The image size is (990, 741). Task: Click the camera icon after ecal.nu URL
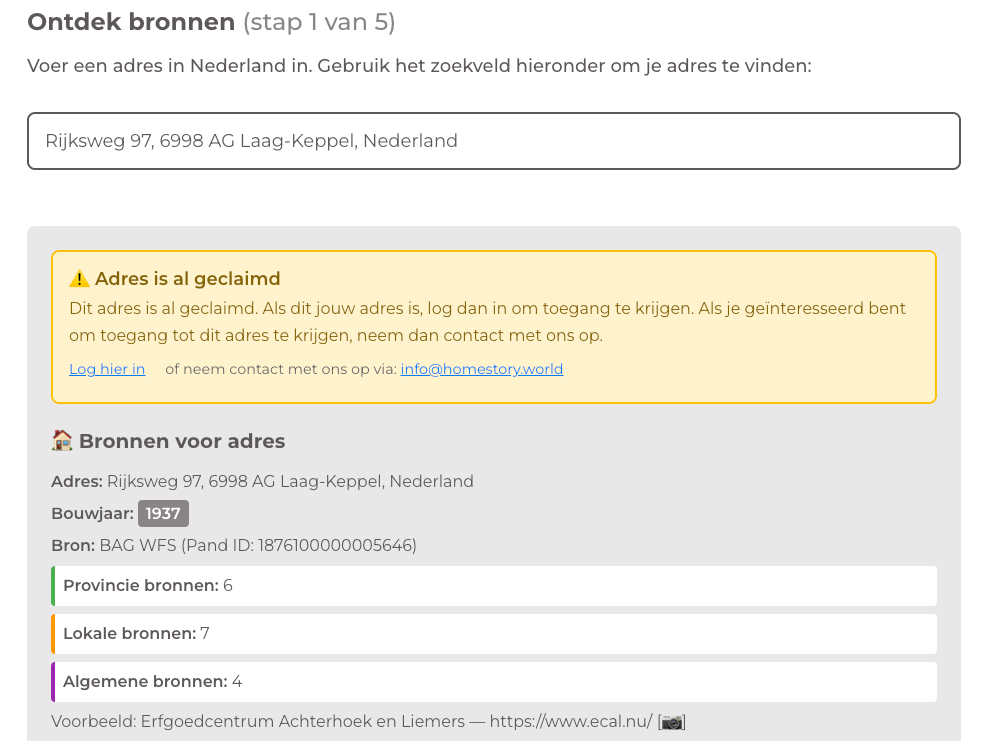(x=672, y=721)
